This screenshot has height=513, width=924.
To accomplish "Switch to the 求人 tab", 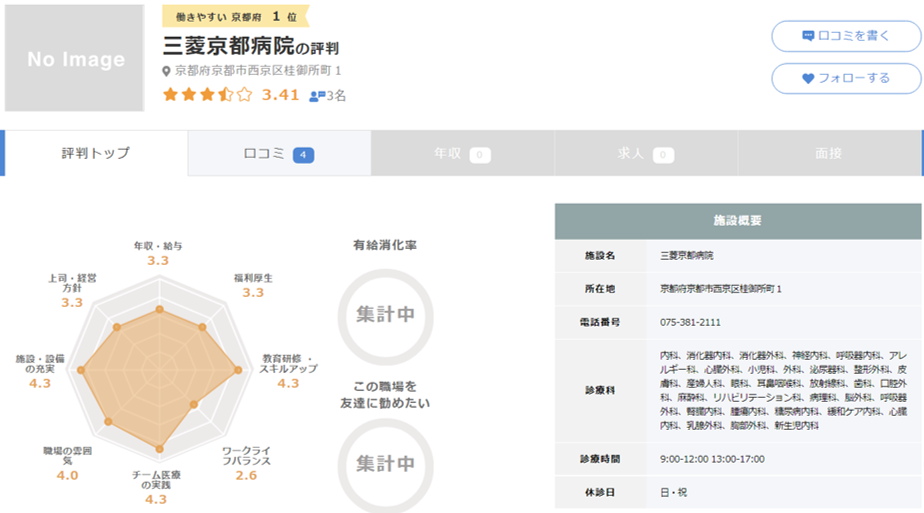I will tap(646, 153).
